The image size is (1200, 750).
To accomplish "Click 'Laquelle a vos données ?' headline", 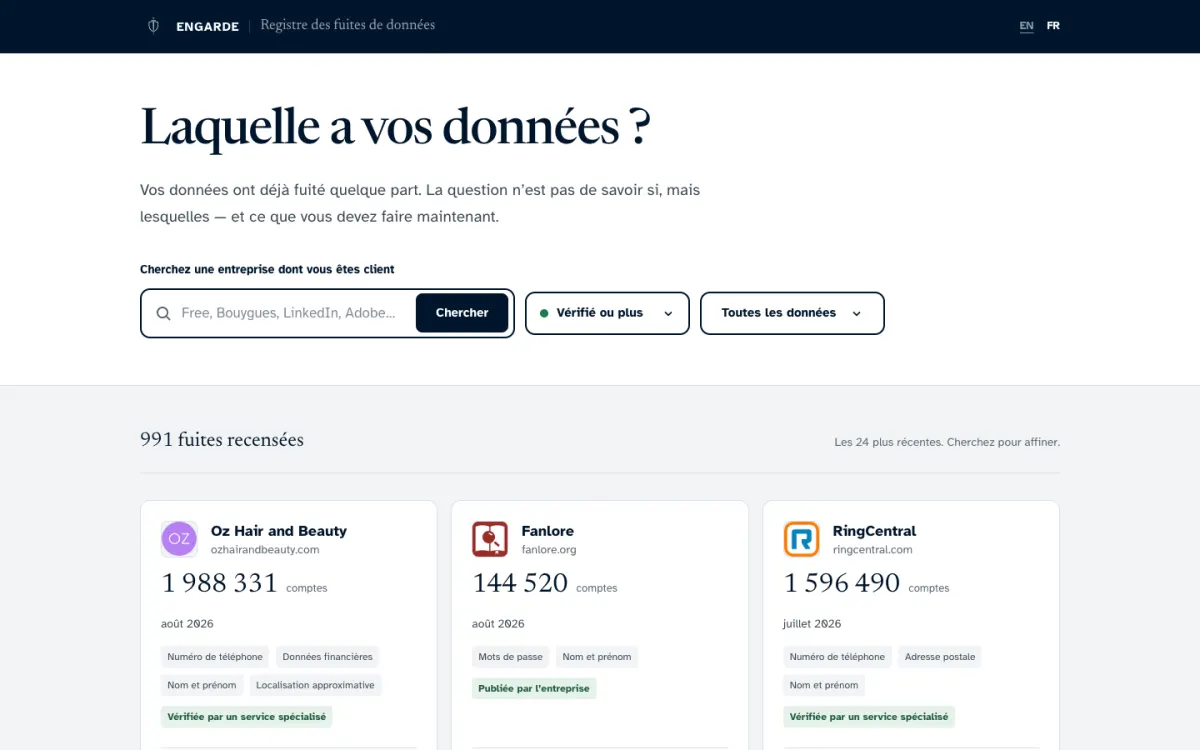I will [395, 127].
